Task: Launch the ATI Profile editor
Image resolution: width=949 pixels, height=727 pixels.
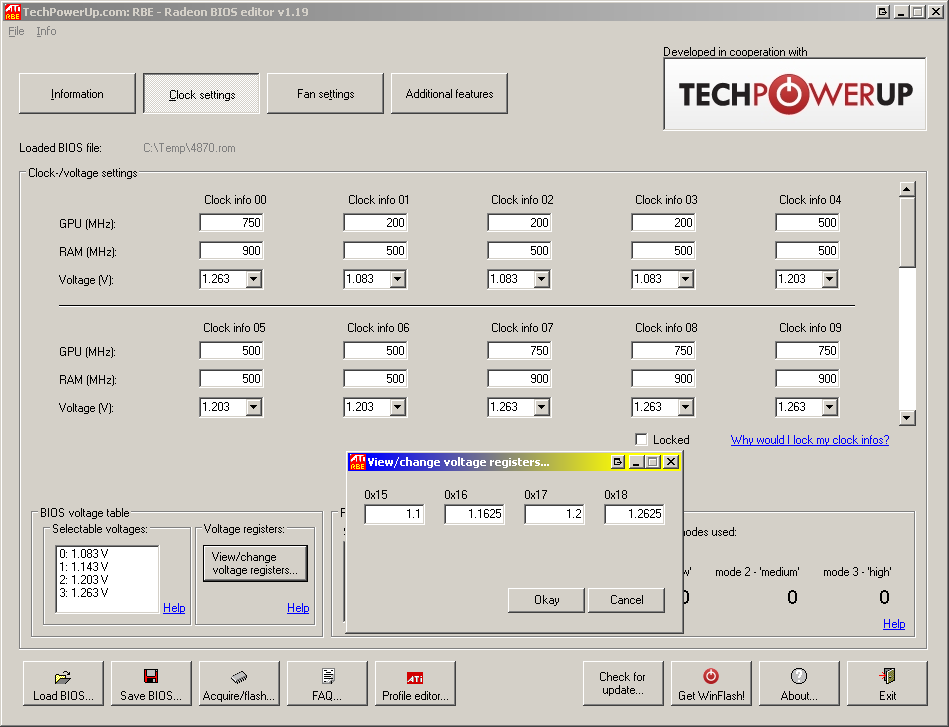Action: [415, 683]
